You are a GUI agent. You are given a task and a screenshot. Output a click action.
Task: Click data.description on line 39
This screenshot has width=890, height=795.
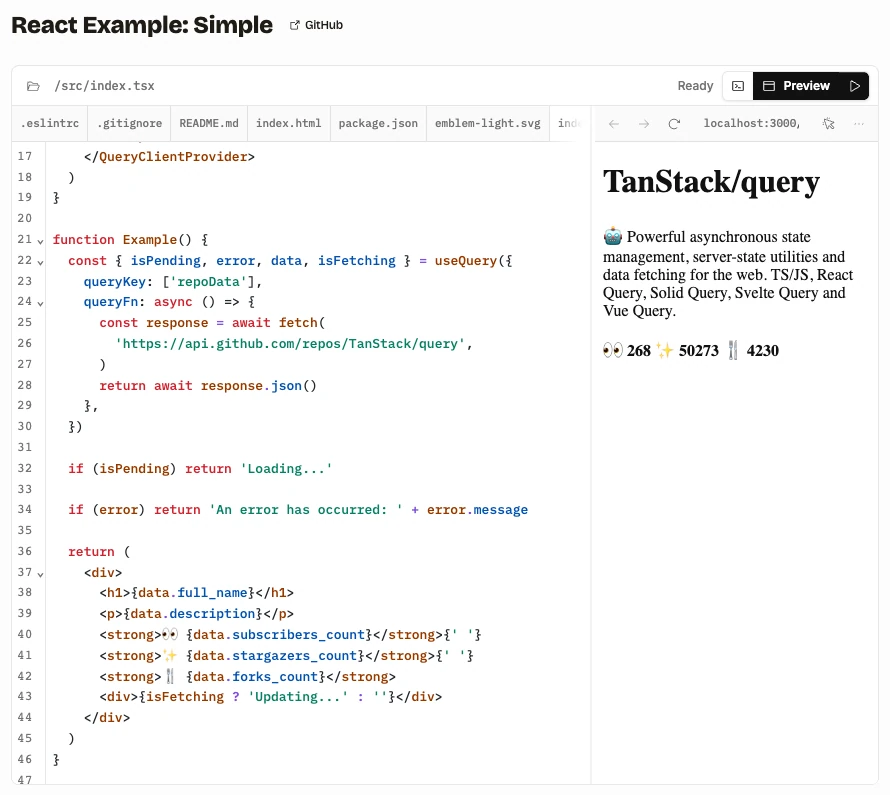[196, 613]
